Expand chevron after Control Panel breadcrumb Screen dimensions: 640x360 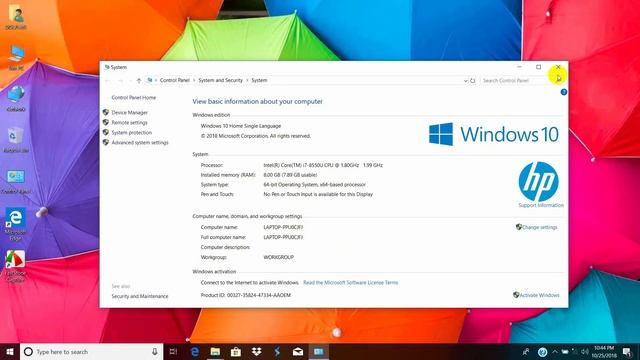pos(194,80)
